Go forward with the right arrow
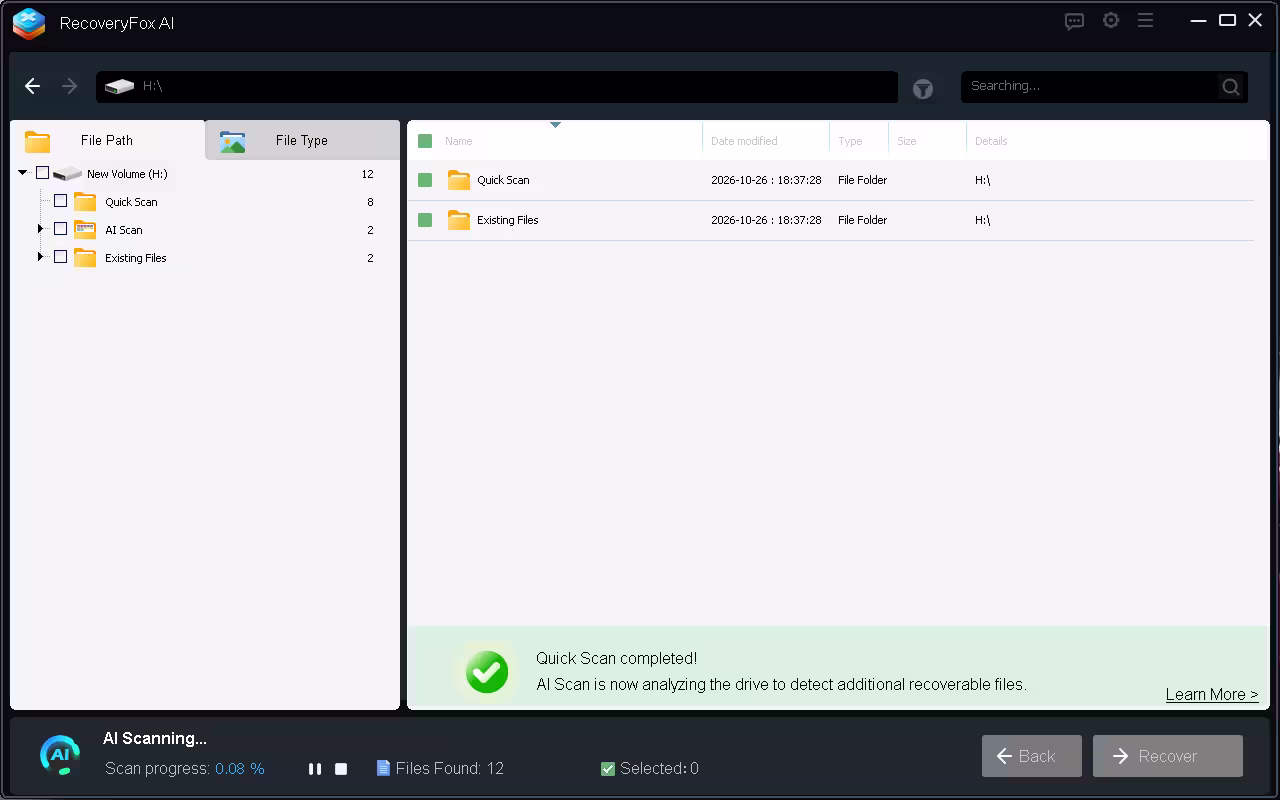The image size is (1280, 800). (x=69, y=86)
